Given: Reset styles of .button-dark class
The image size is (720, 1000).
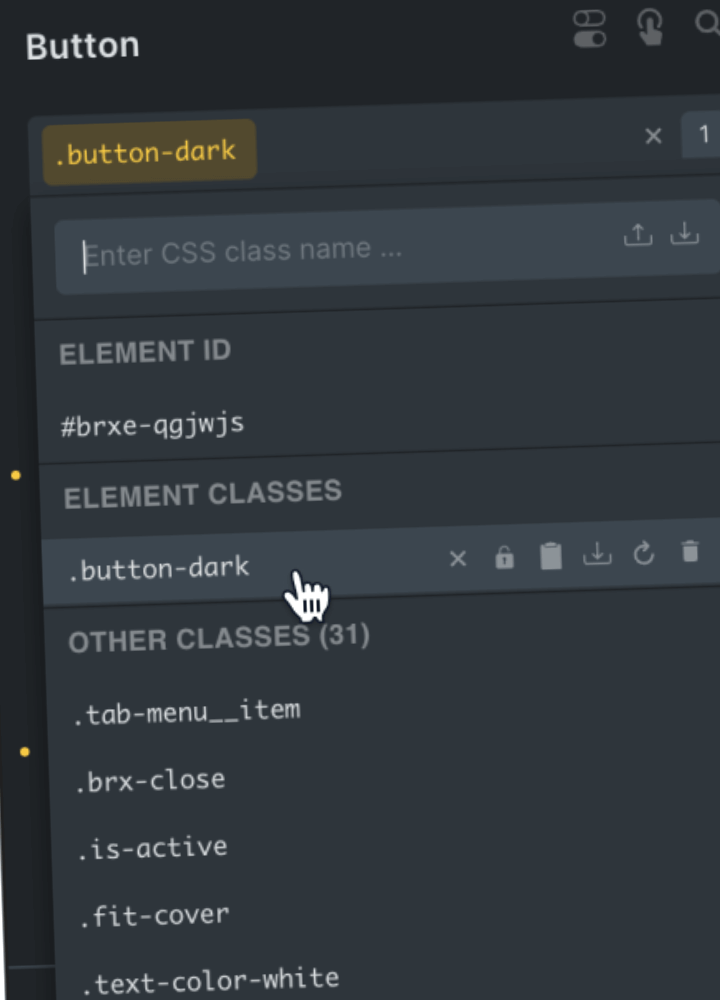Looking at the screenshot, I should pyautogui.click(x=643, y=553).
